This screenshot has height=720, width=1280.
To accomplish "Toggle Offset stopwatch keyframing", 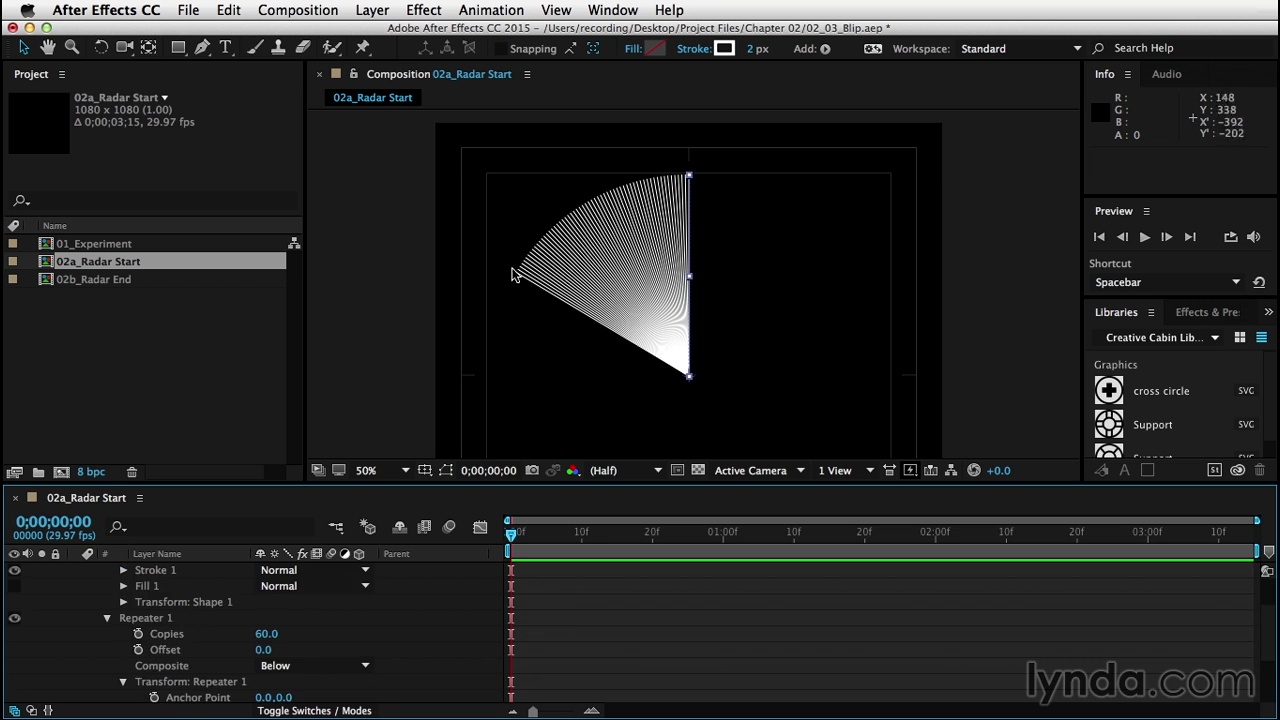I will click(x=139, y=650).
